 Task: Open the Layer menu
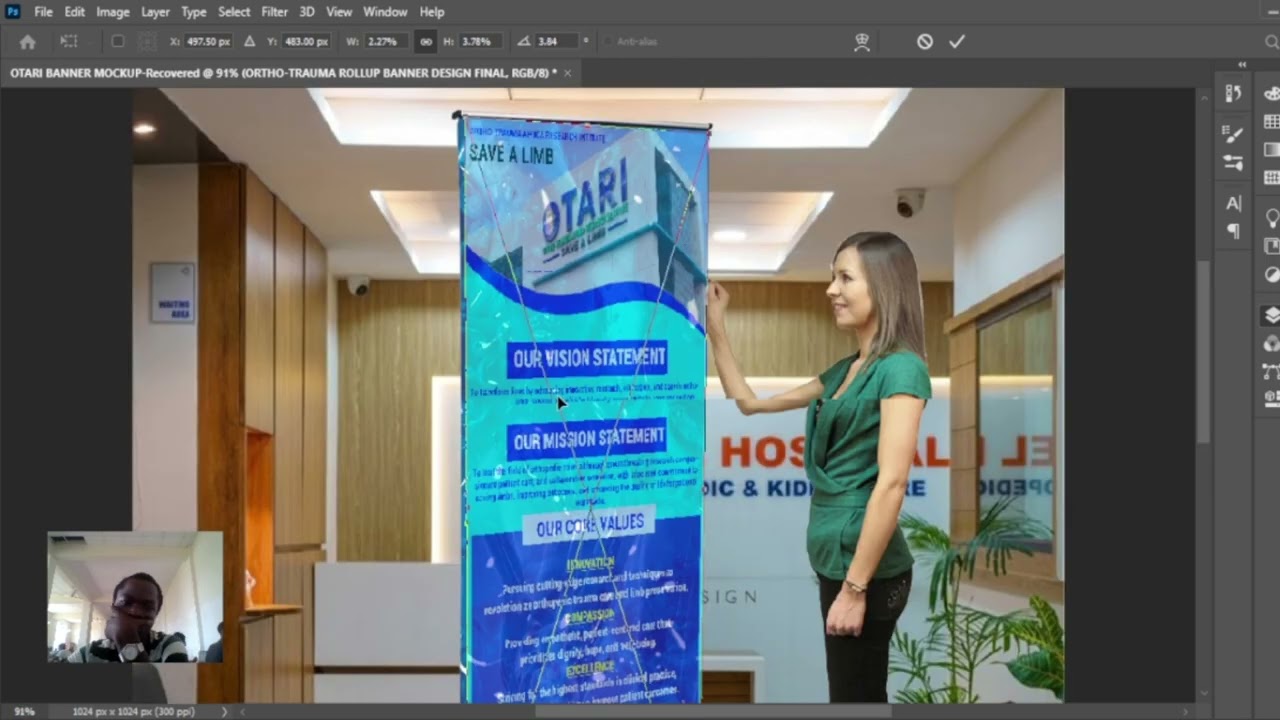155,12
